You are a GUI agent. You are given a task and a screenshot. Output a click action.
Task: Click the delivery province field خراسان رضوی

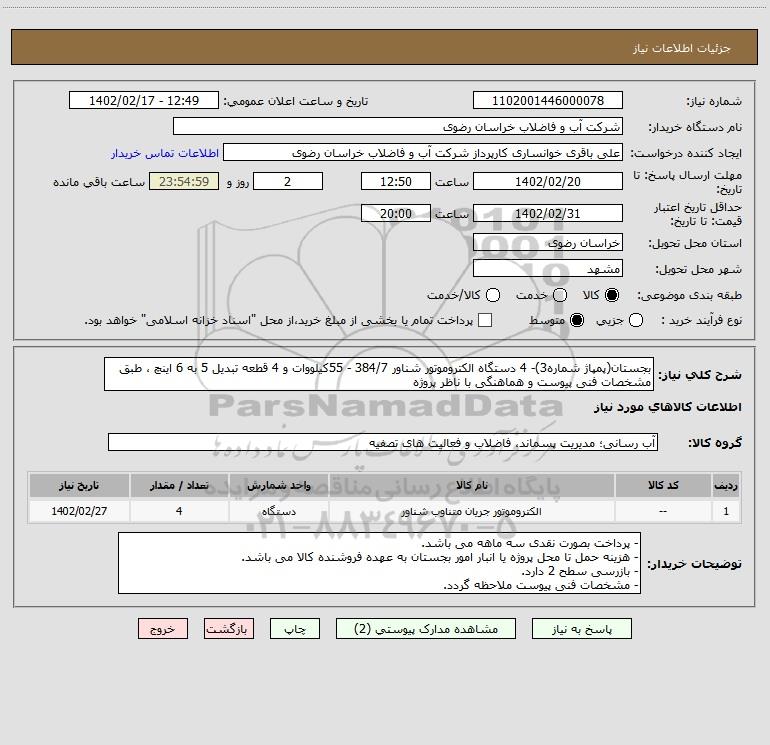(x=548, y=243)
